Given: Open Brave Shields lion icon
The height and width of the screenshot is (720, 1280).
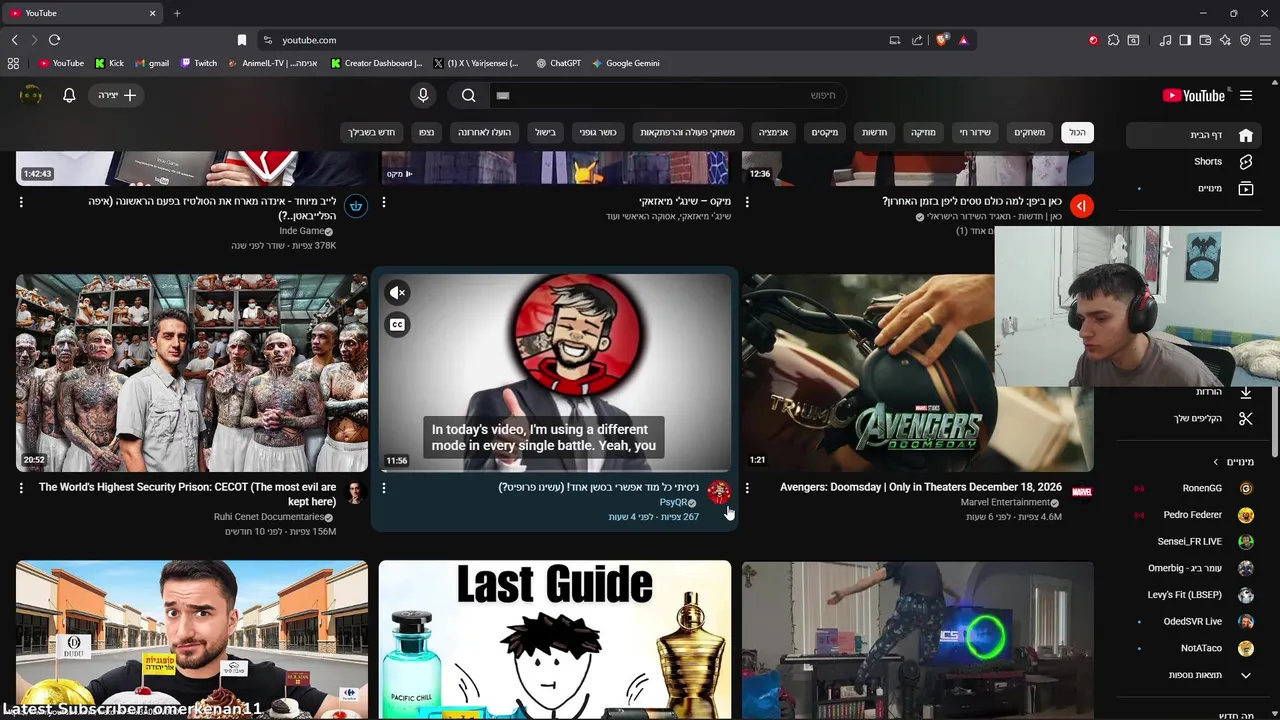Looking at the screenshot, I should point(942,40).
